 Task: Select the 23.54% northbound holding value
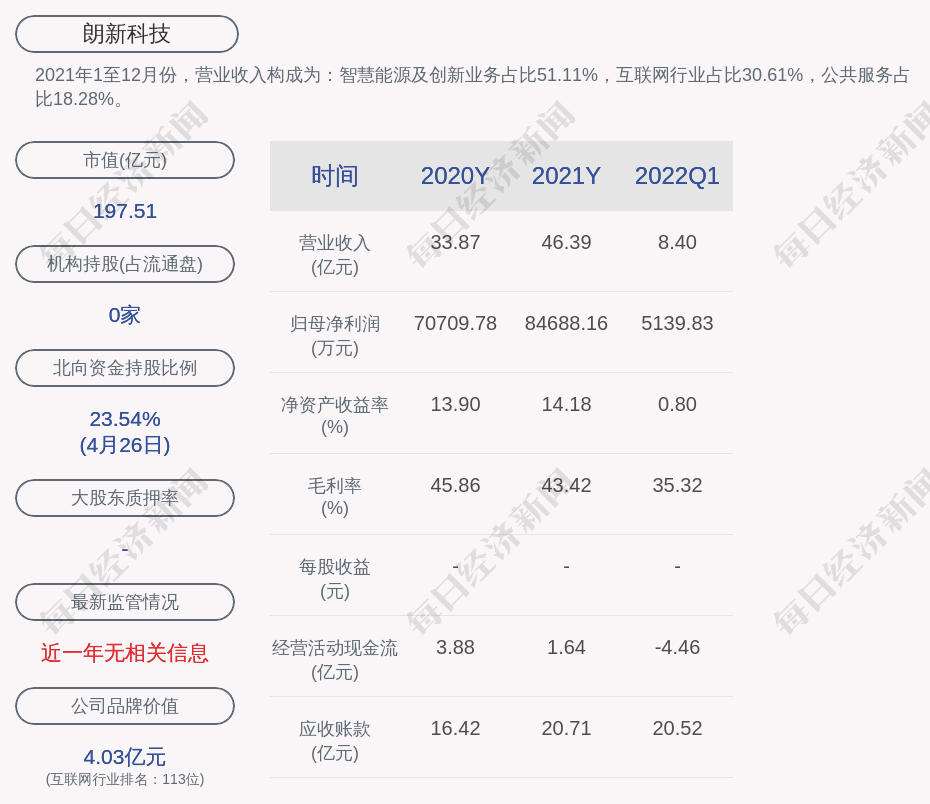coord(125,419)
